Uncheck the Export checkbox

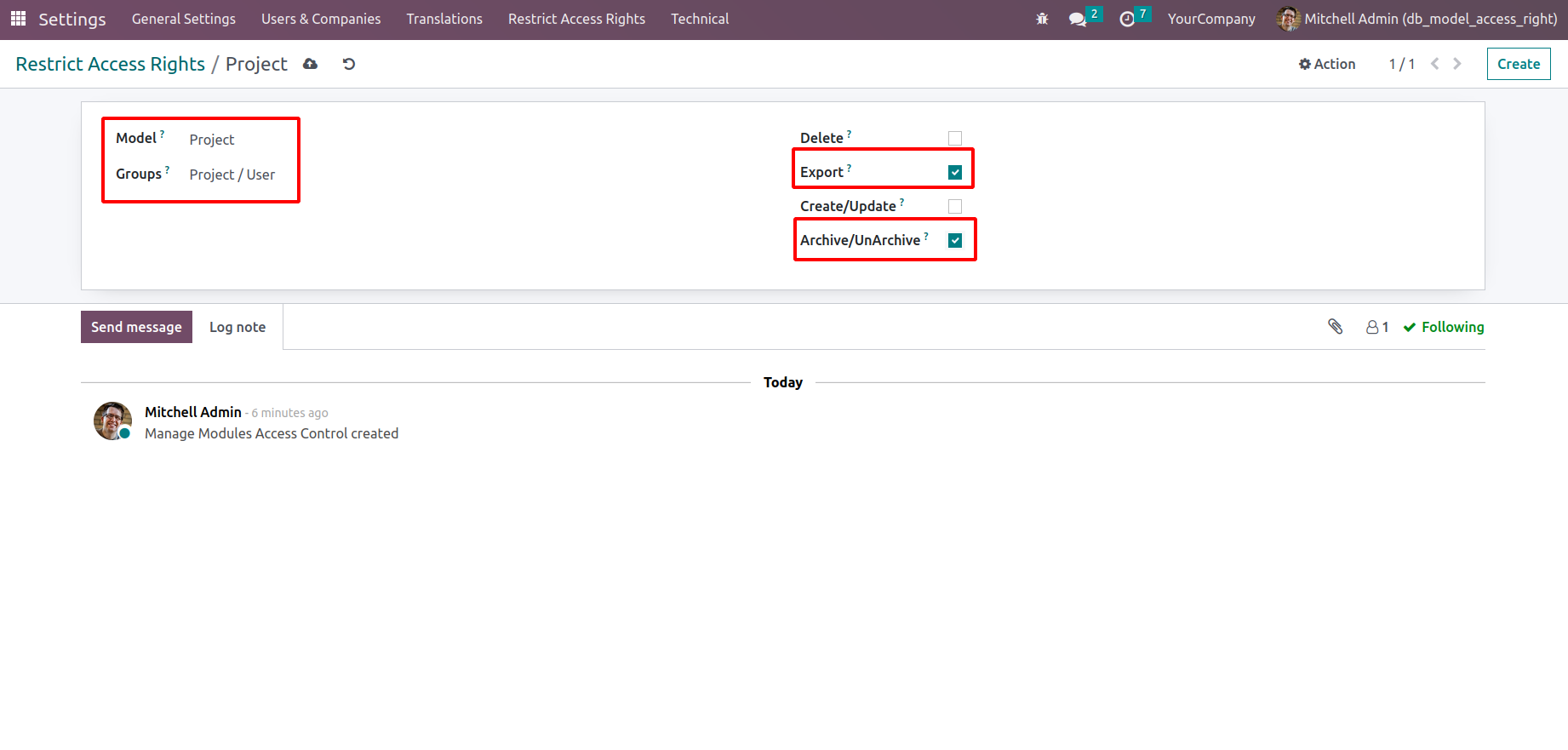955,172
